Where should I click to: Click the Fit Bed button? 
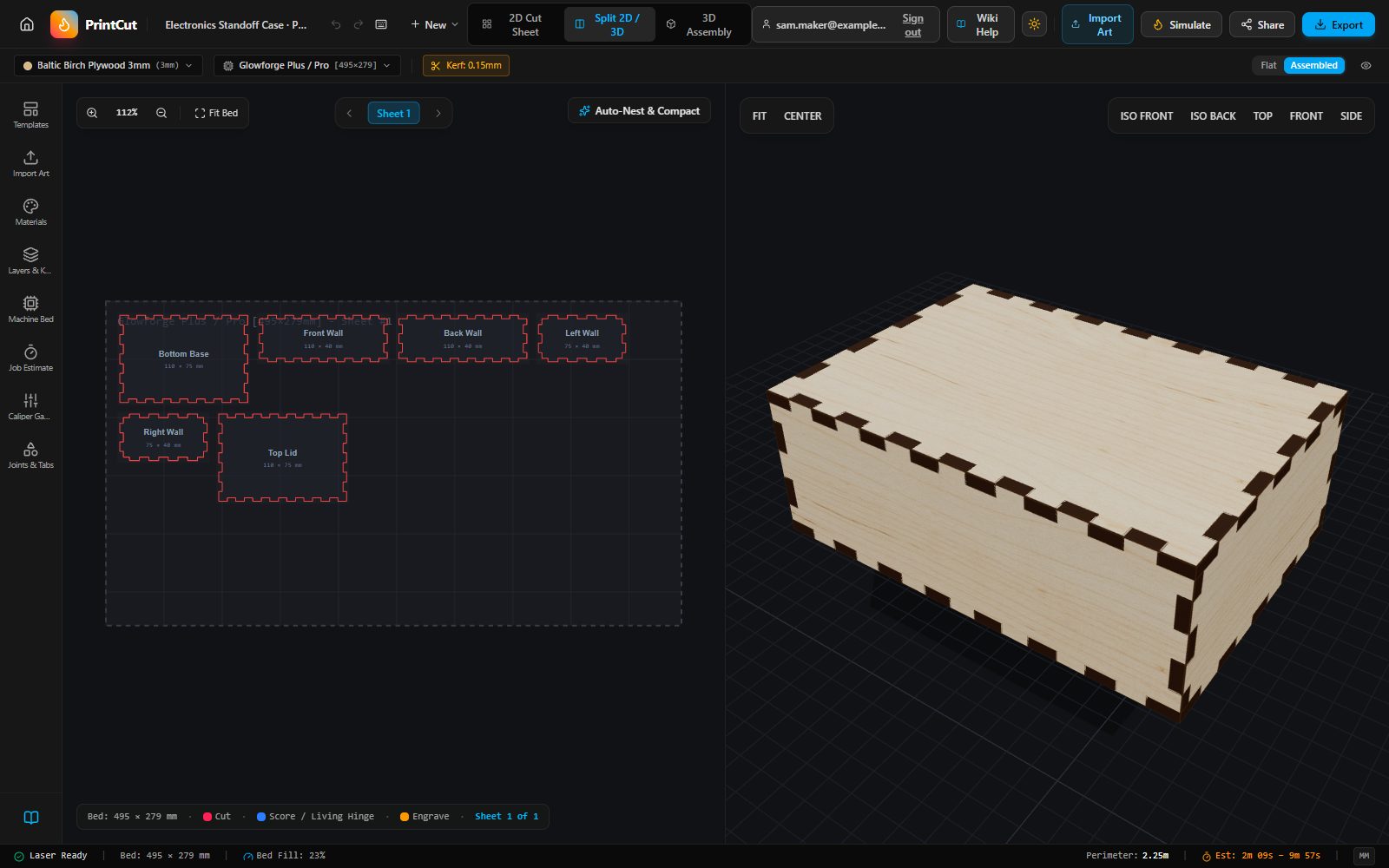coord(216,113)
